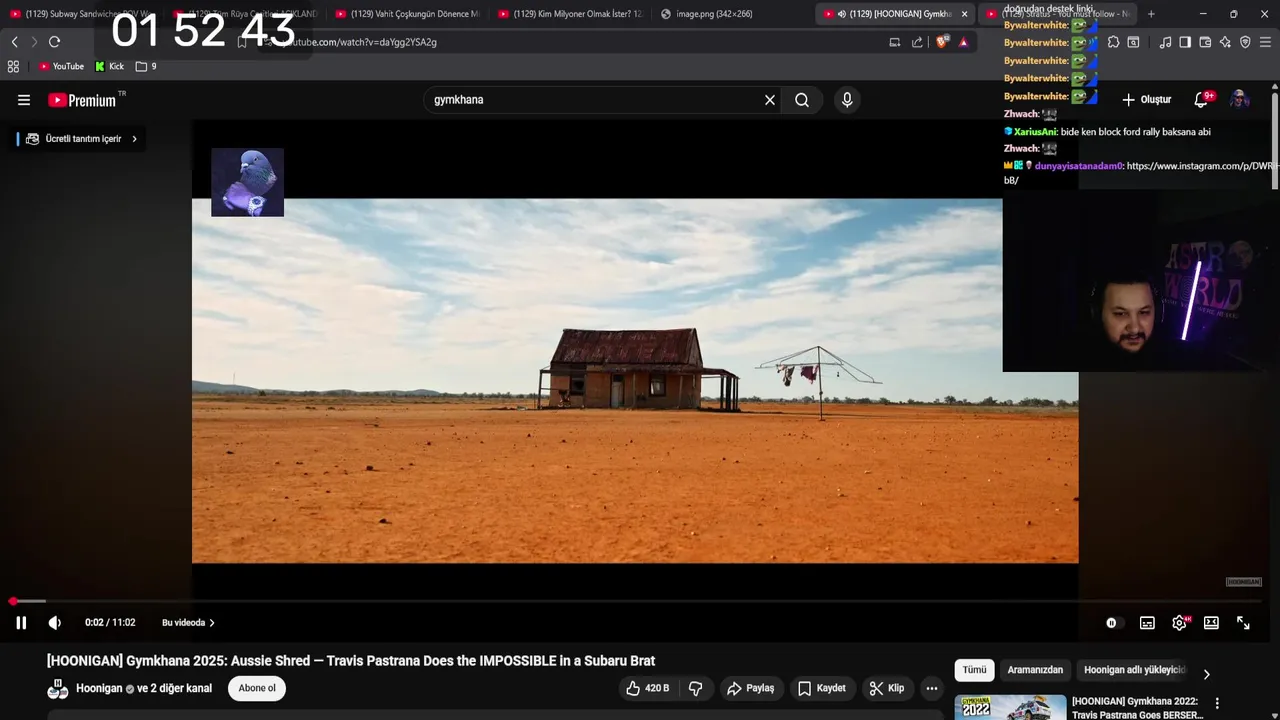1280x720 pixels.
Task: Open the more actions ellipsis
Action: [932, 688]
